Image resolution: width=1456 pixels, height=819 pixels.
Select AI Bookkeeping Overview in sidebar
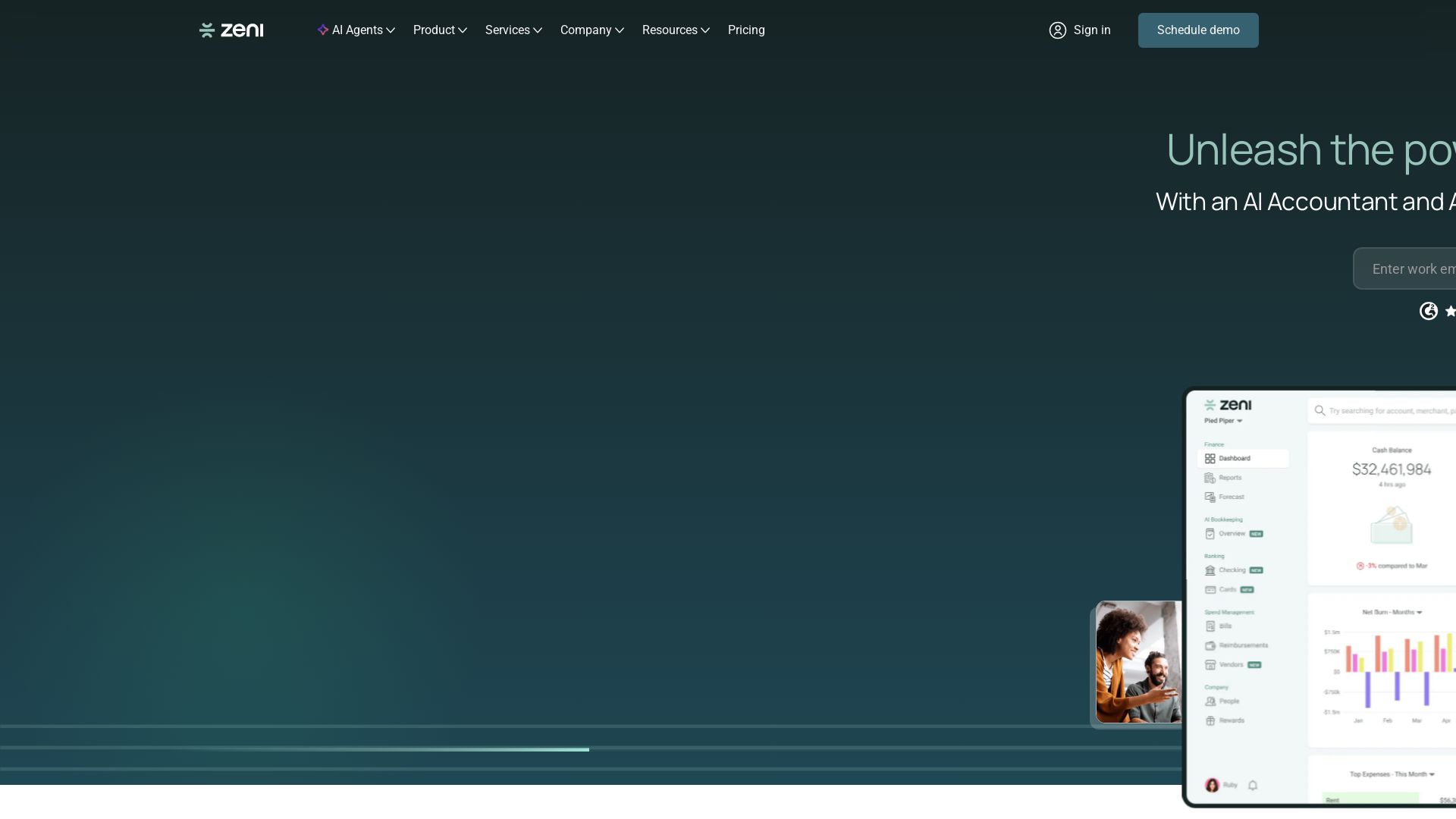[1234, 534]
